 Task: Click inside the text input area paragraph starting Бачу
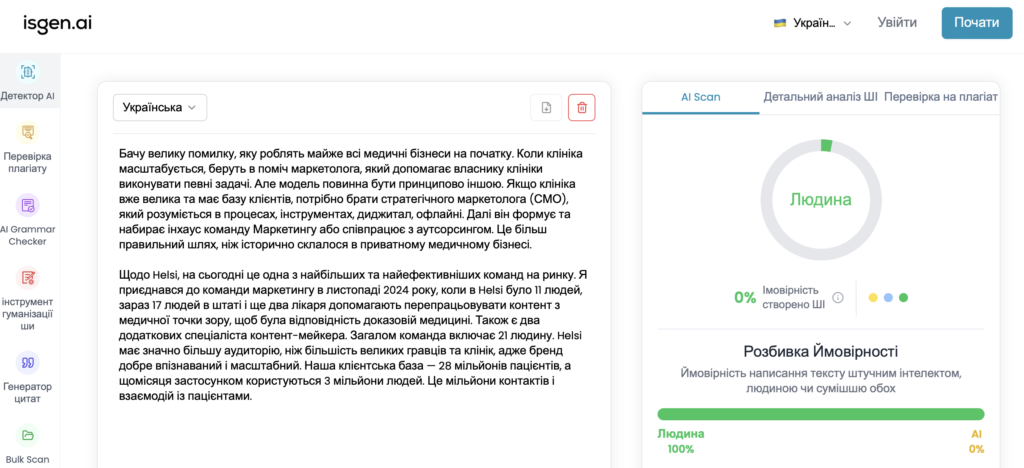(x=351, y=200)
